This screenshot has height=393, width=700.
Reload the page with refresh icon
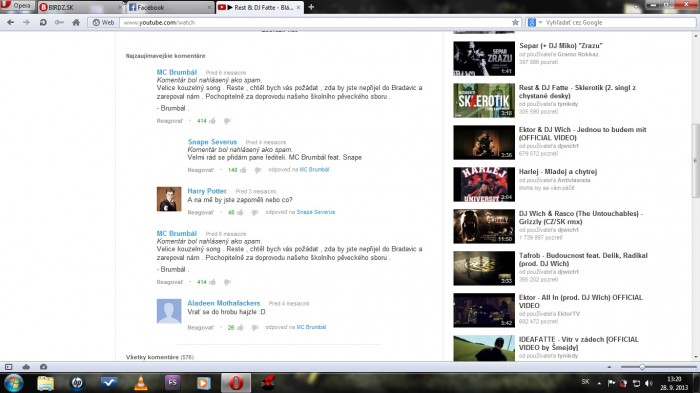(43, 22)
